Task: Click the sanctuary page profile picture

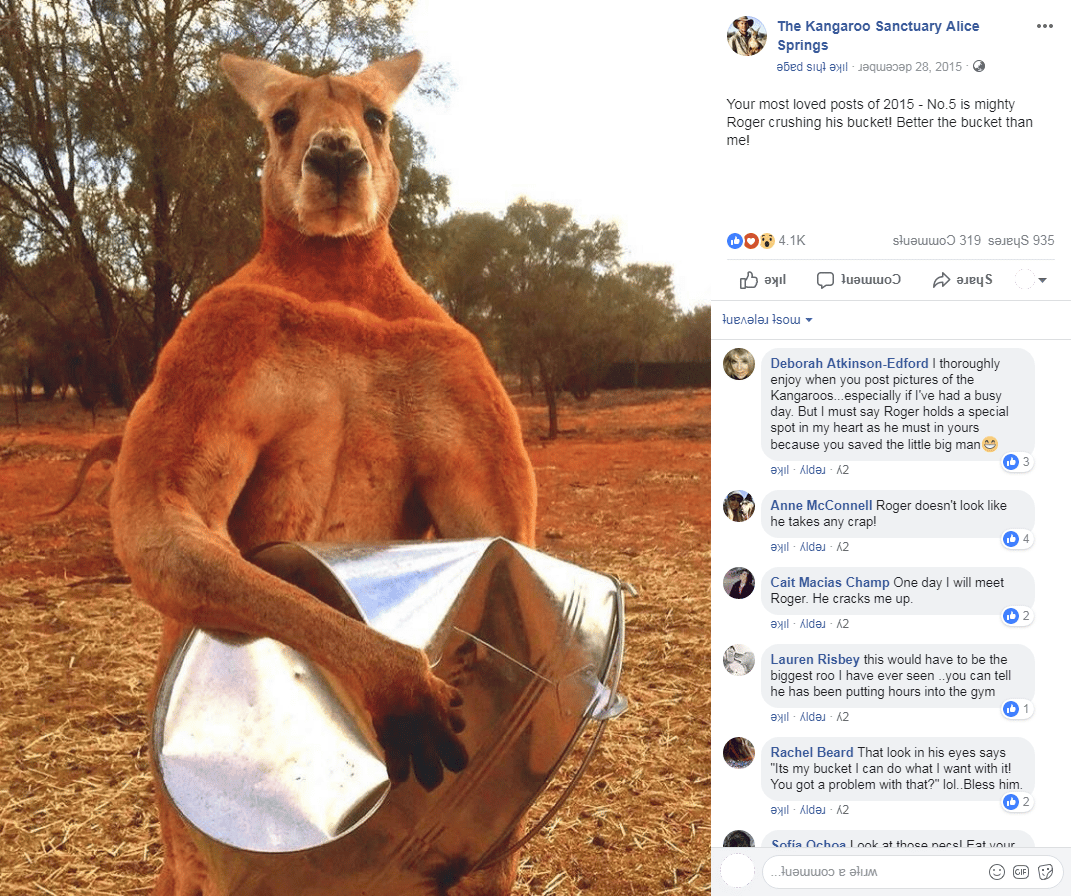Action: click(x=747, y=36)
